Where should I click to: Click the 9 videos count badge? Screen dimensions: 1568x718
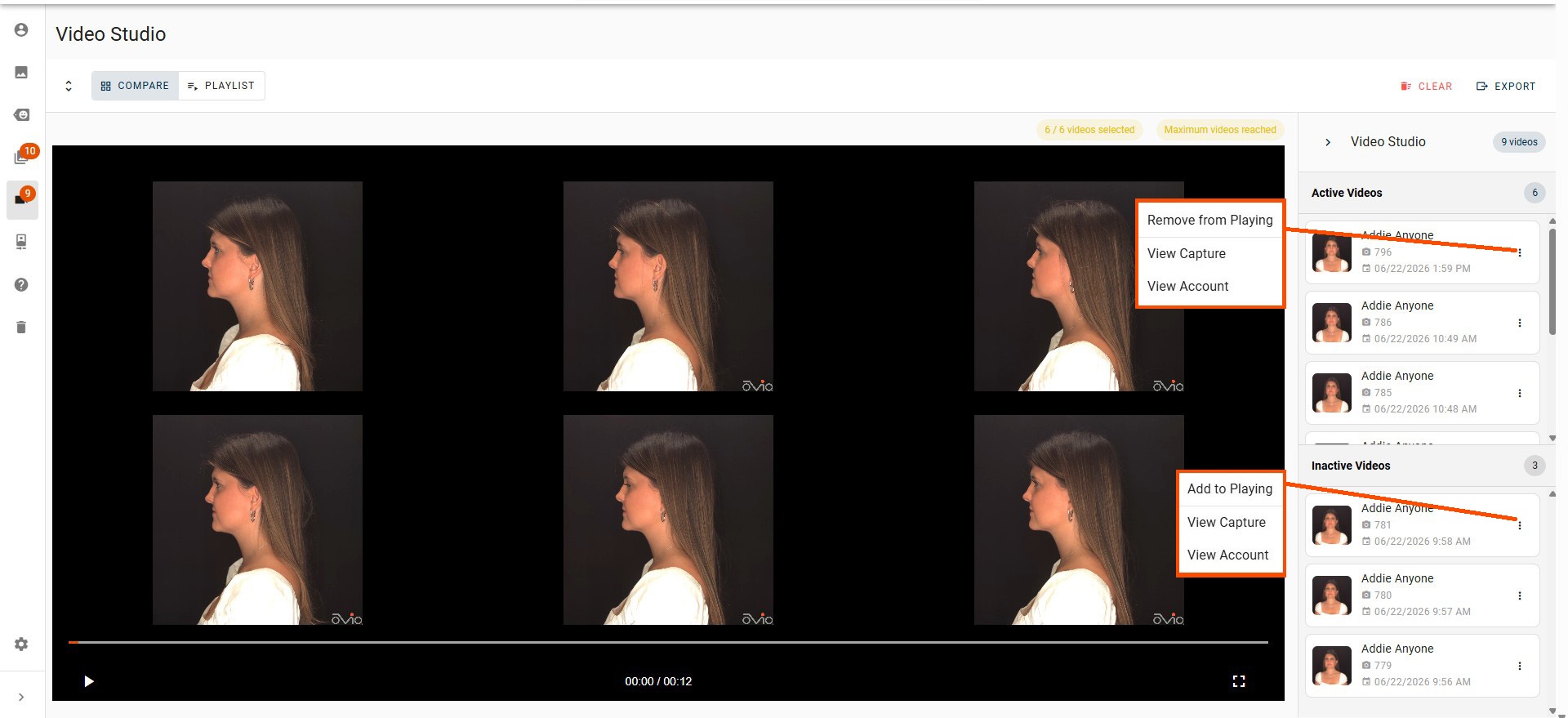1519,142
